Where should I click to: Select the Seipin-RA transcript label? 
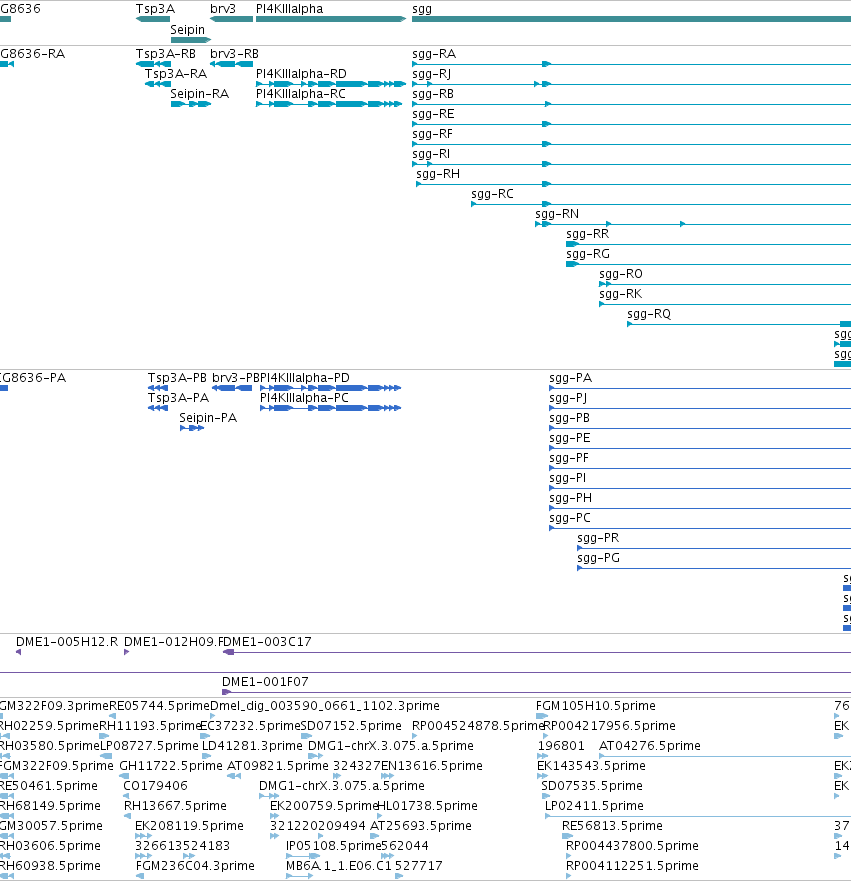coord(199,94)
